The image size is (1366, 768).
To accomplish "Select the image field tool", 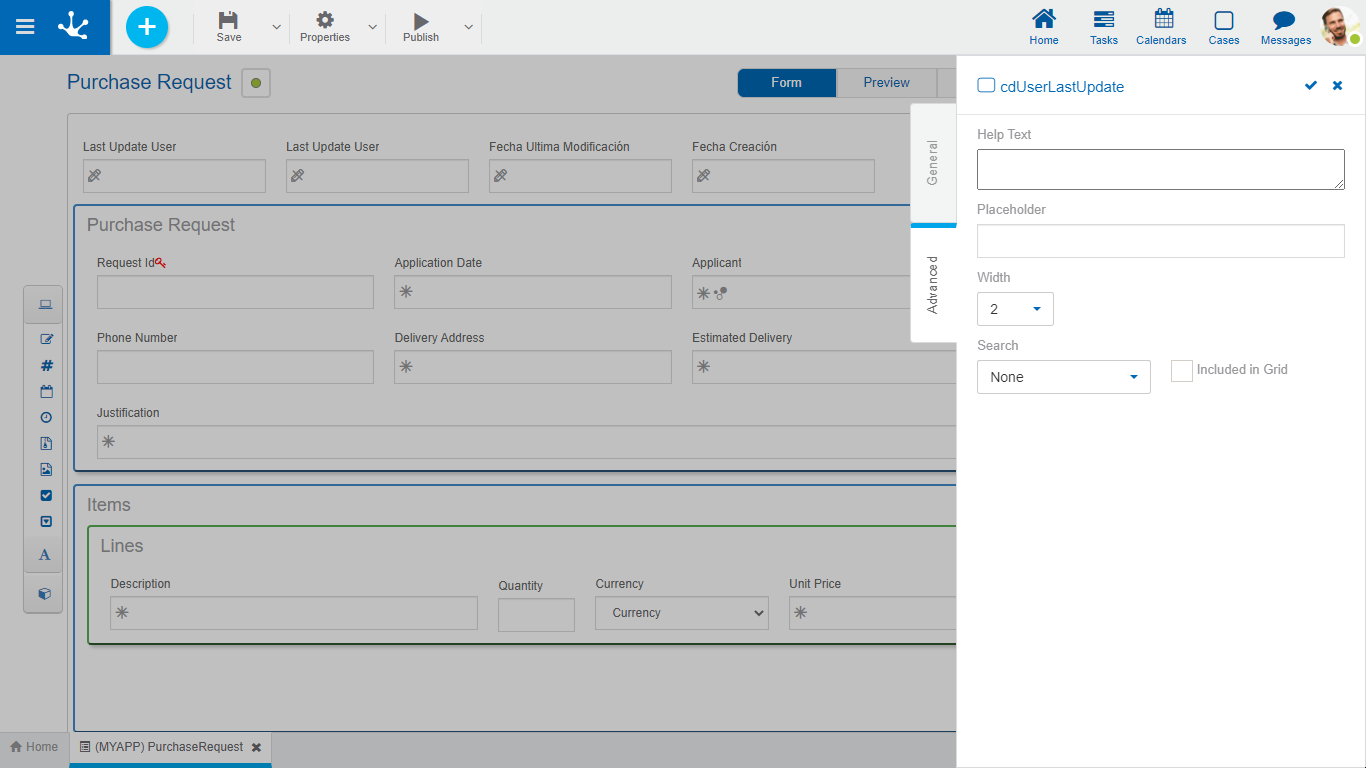I will pyautogui.click(x=46, y=470).
